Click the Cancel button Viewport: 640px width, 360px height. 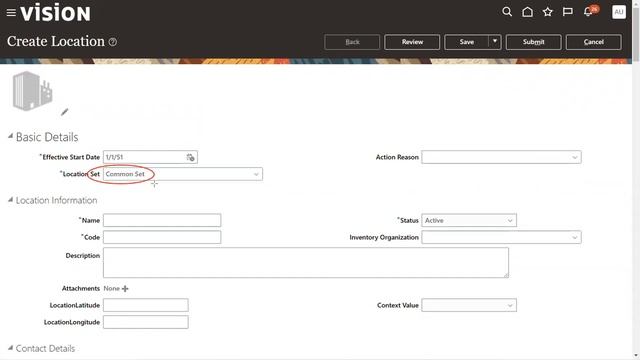point(593,42)
